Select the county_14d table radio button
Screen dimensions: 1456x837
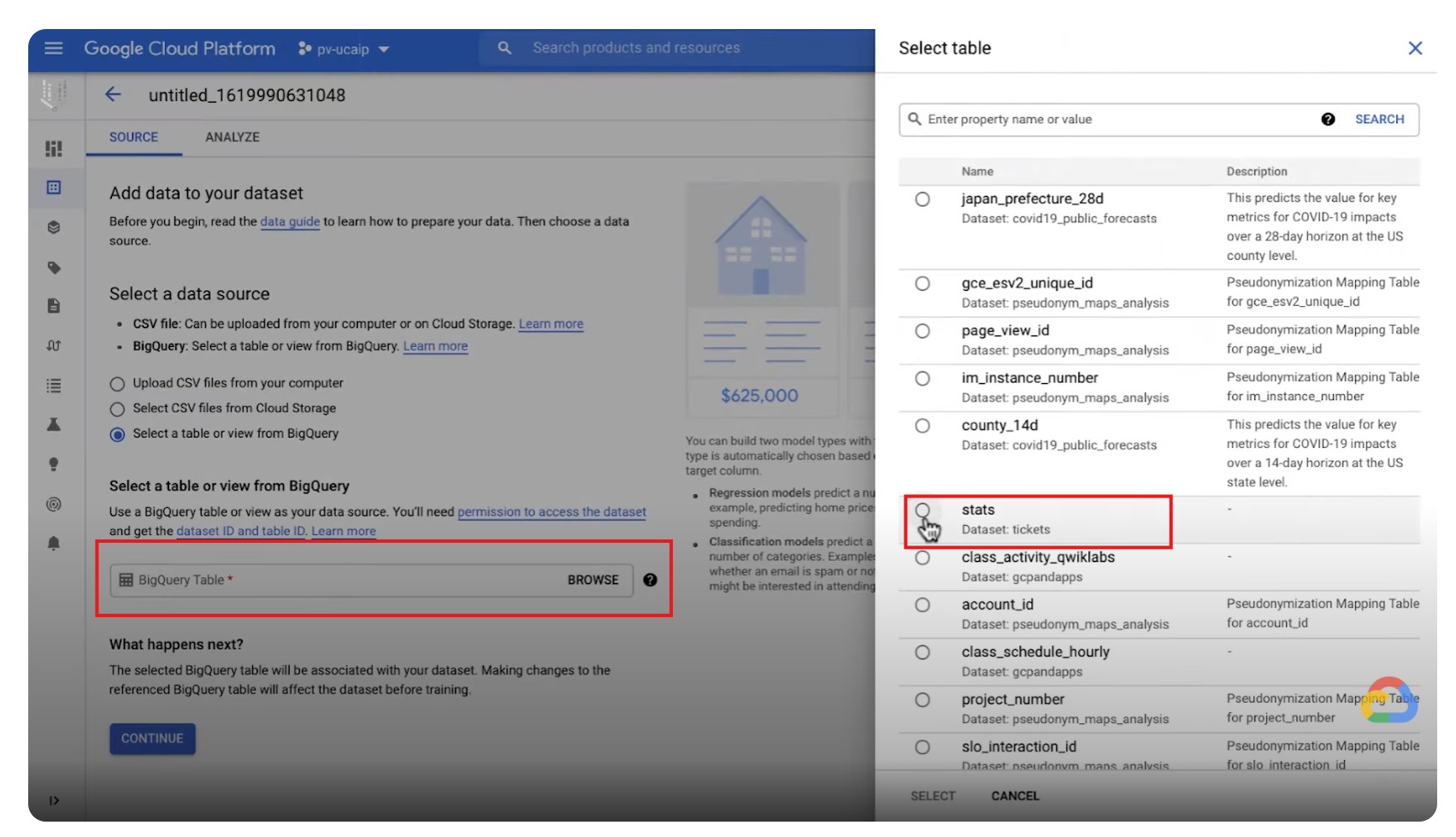click(923, 426)
